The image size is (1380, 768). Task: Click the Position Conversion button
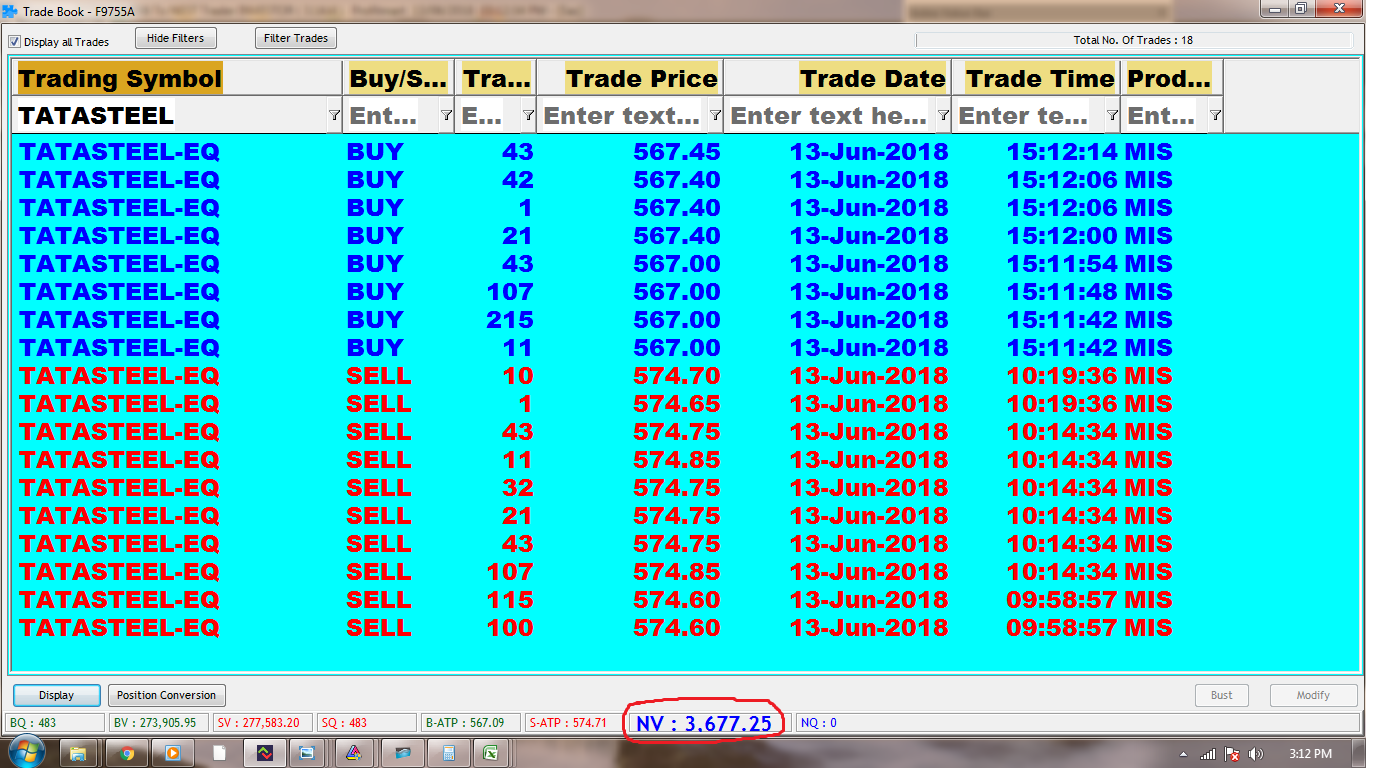tap(166, 695)
